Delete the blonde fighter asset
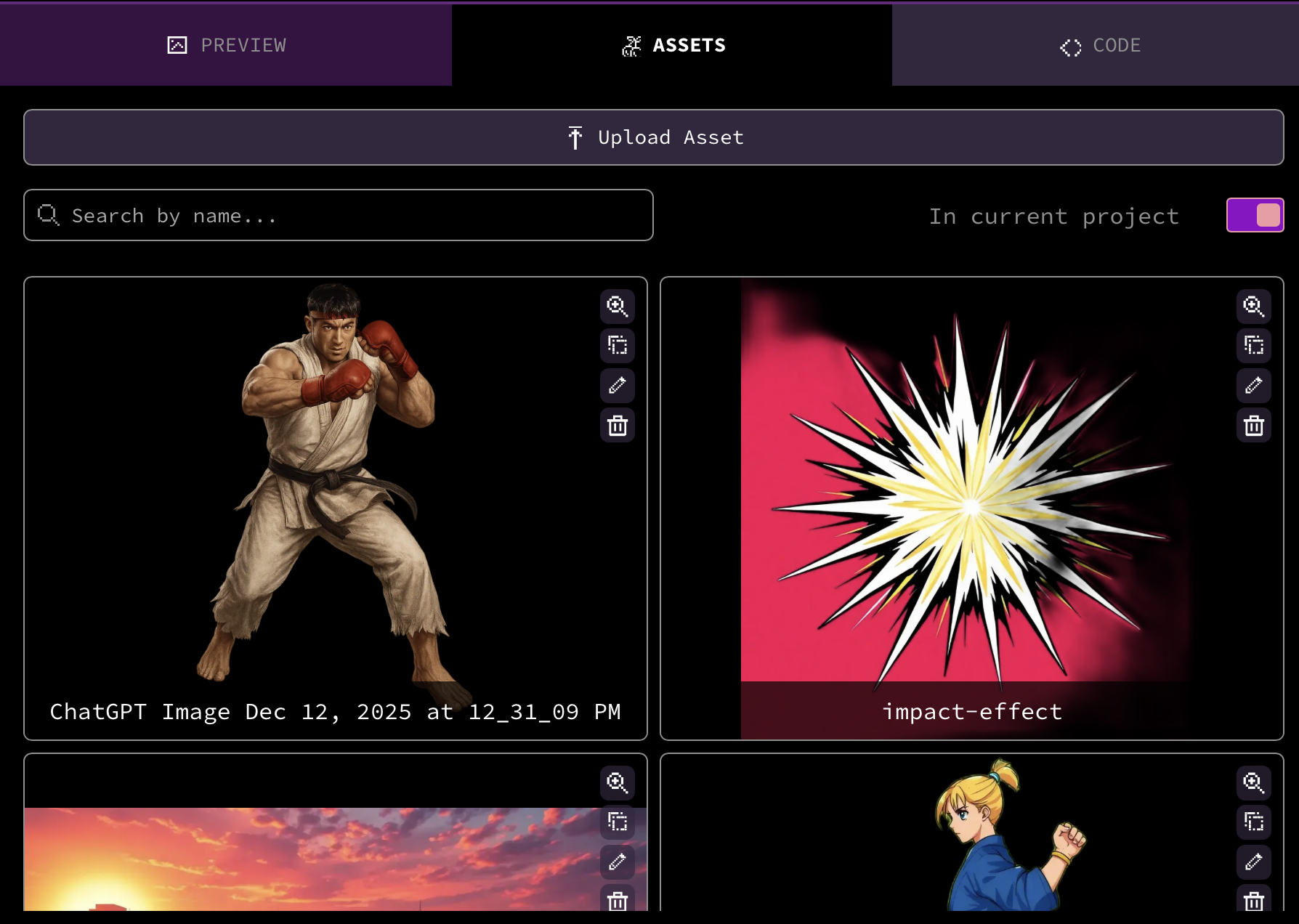Viewport: 1299px width, 924px height. point(1254,899)
